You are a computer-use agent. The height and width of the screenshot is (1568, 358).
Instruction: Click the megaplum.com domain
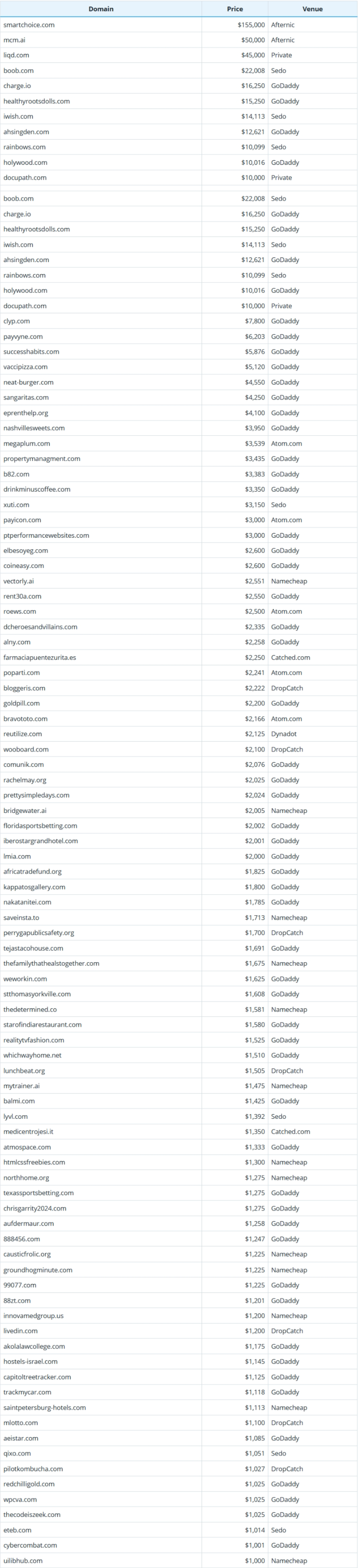click(x=27, y=444)
